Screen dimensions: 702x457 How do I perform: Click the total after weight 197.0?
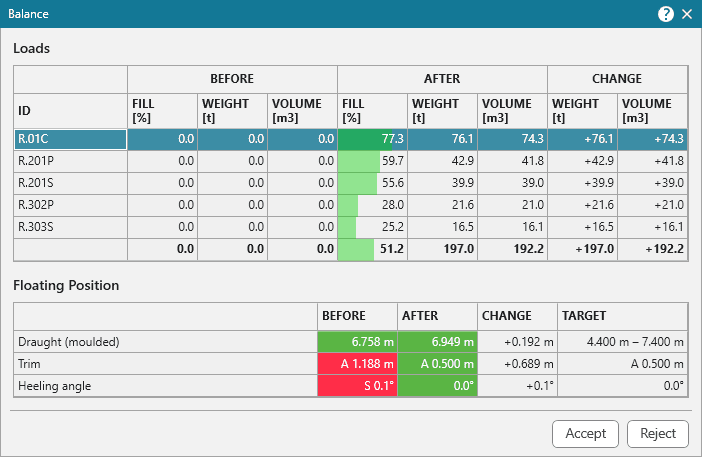442,249
